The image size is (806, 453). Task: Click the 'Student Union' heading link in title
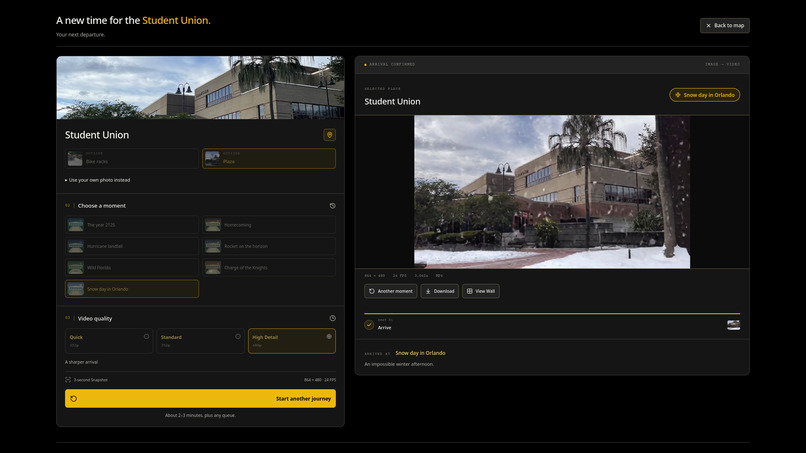tap(176, 21)
